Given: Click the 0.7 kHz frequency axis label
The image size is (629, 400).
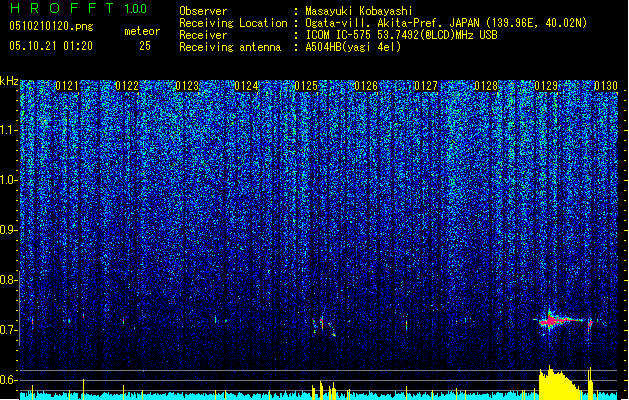Looking at the screenshot, I should coord(8,330).
